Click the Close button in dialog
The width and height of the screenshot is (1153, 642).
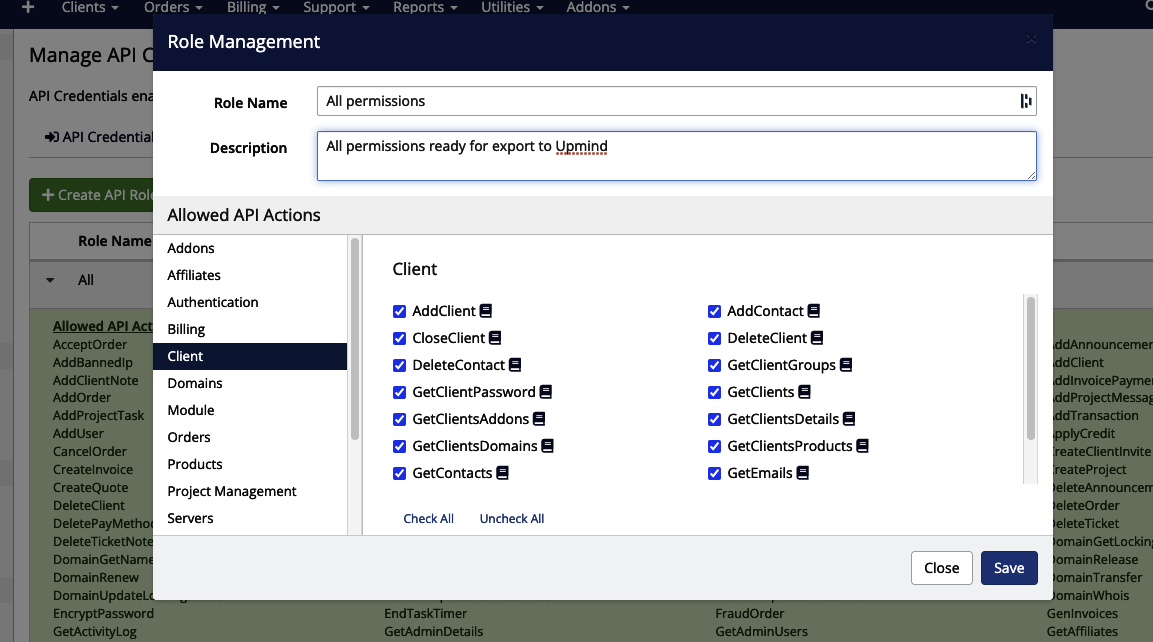(941, 568)
